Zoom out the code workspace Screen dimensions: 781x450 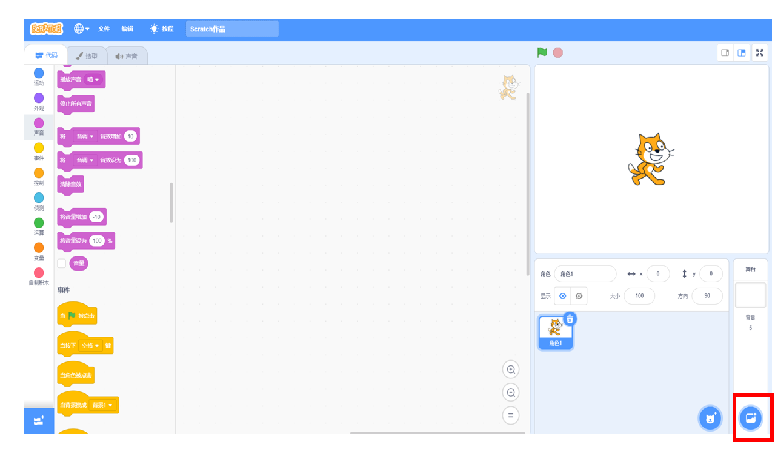pos(511,393)
